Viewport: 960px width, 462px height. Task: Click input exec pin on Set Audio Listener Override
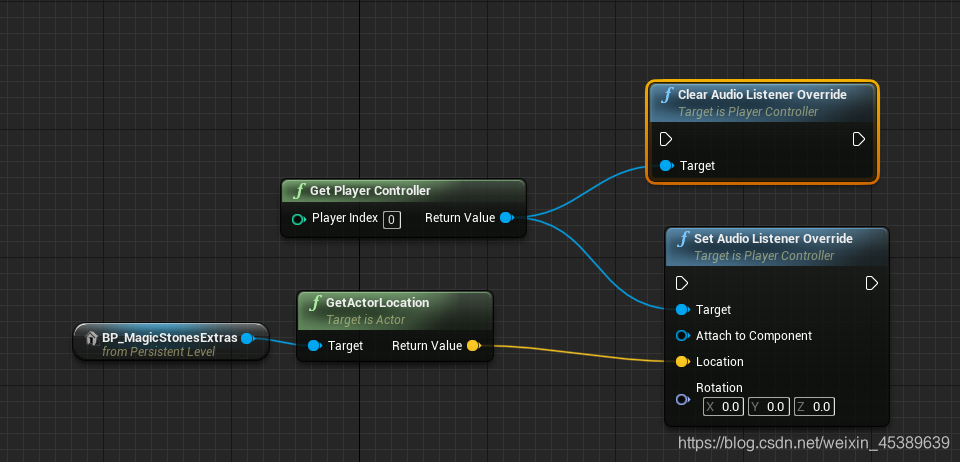click(682, 283)
